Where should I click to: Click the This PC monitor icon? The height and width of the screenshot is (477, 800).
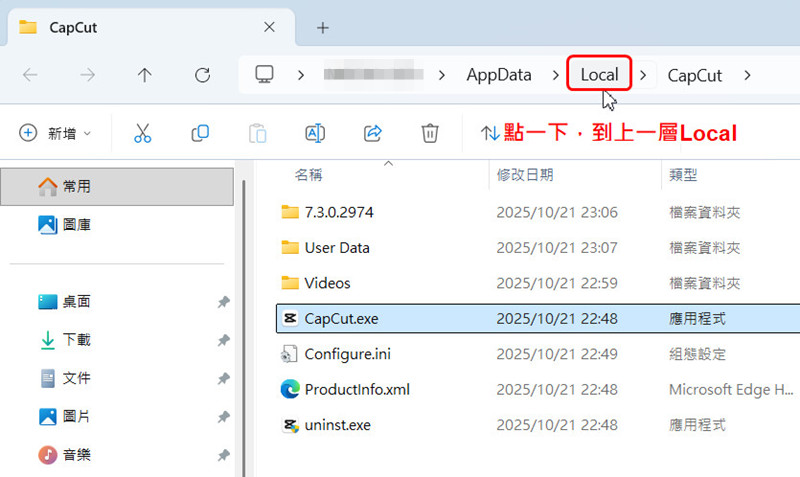tap(264, 75)
